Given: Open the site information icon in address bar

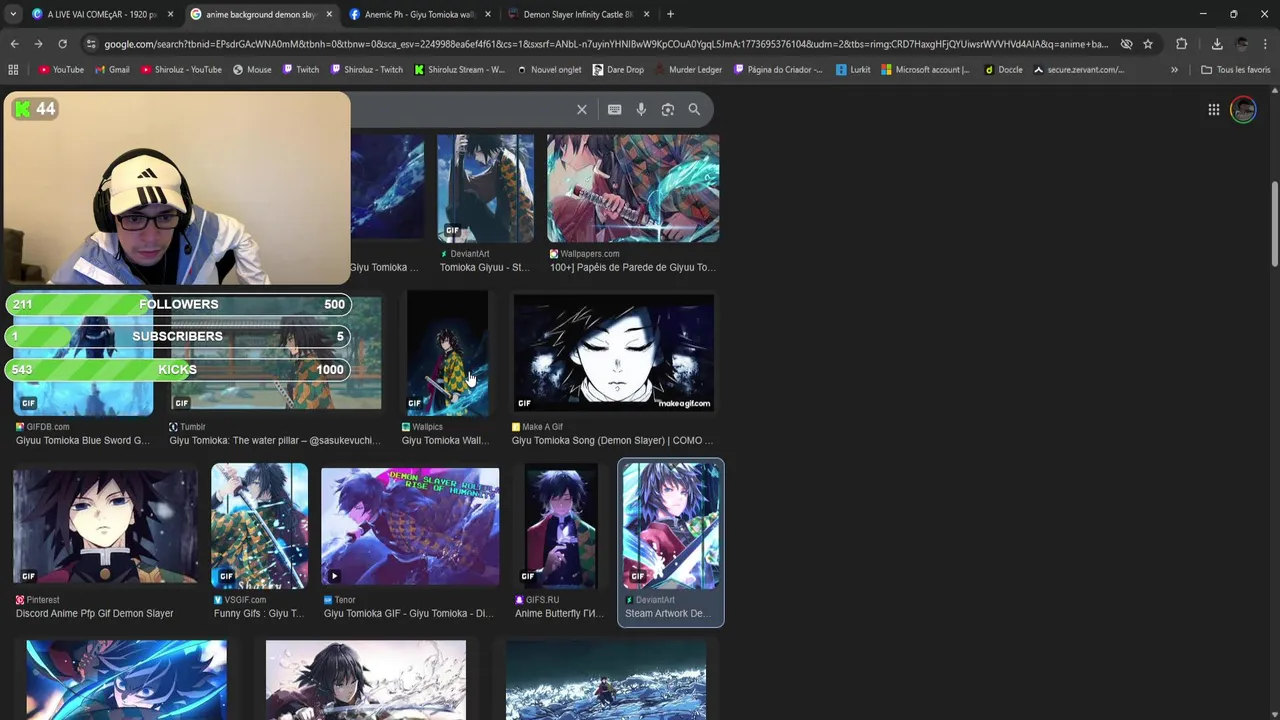Looking at the screenshot, I should point(91,44).
